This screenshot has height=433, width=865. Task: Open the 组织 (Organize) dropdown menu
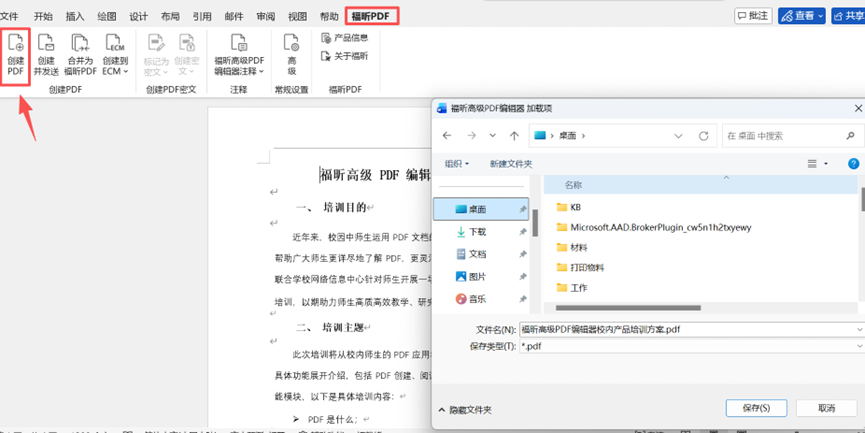pos(458,164)
